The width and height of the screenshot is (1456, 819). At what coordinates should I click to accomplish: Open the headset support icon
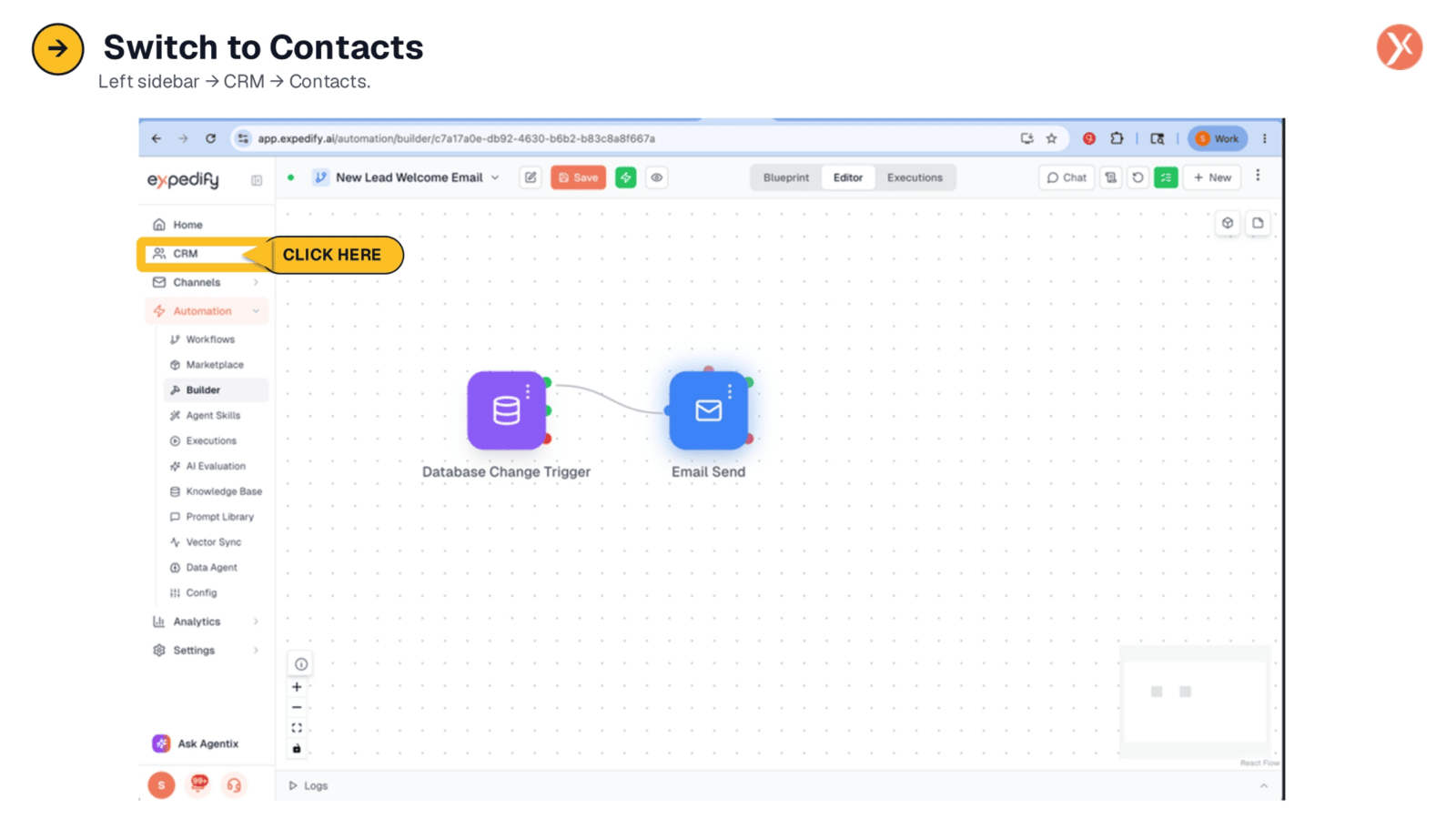(x=235, y=784)
